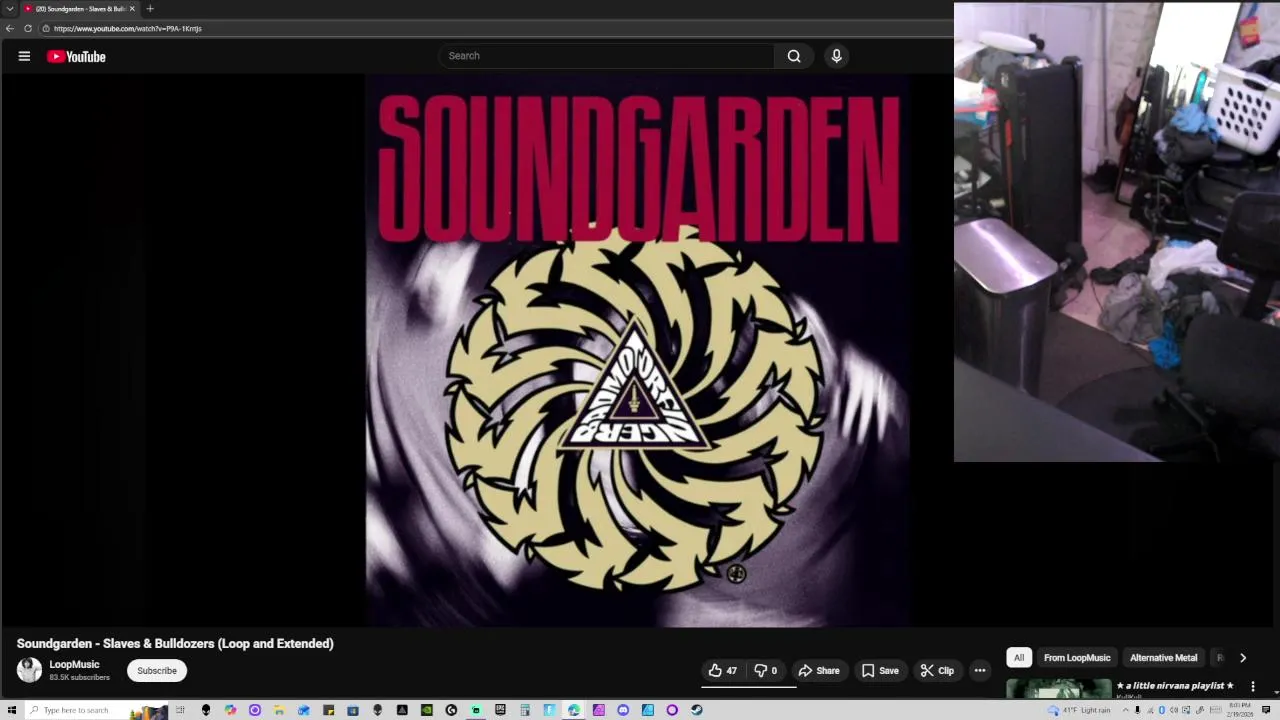Create a clip with the Clip button
This screenshot has width=1280, height=720.
(937, 671)
